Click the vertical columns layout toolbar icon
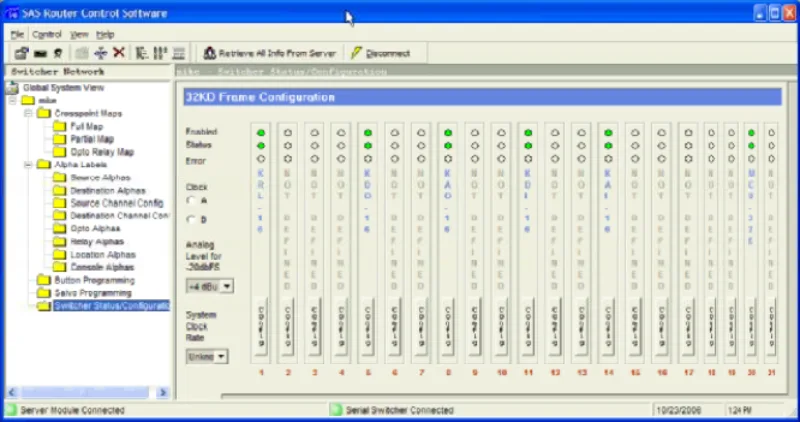800x422 pixels. tap(160, 53)
